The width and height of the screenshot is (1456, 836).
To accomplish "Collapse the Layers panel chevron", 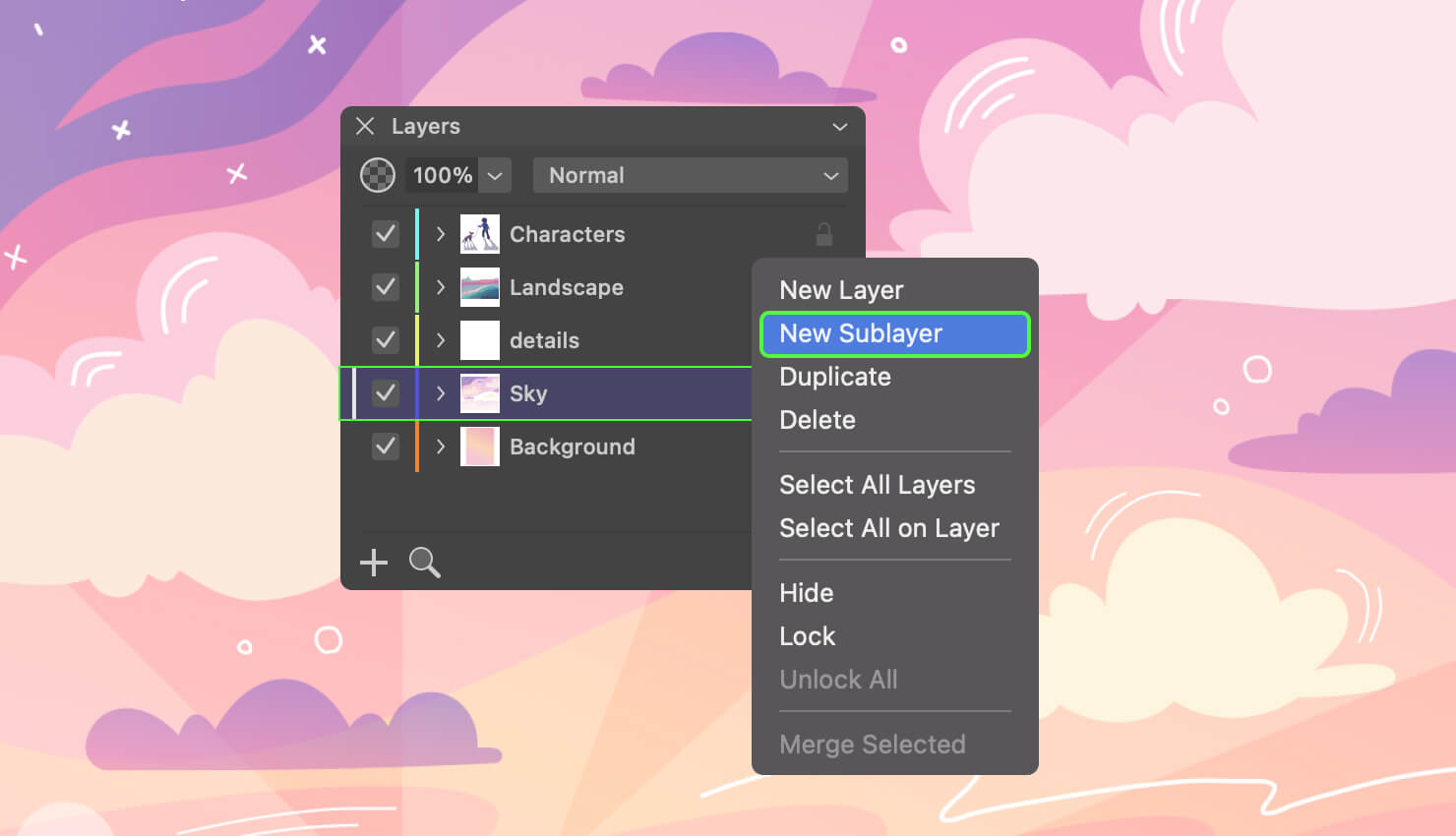I will (x=839, y=127).
